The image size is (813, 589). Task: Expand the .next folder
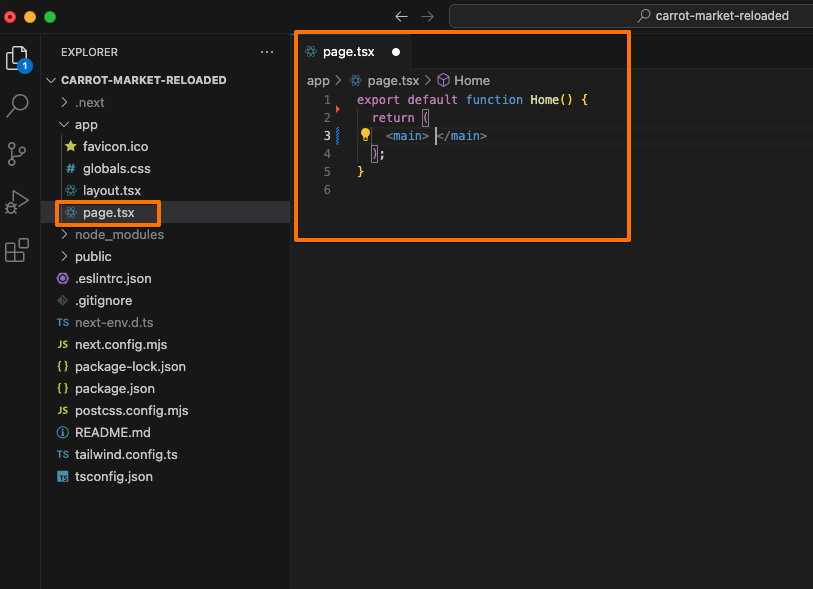point(64,102)
